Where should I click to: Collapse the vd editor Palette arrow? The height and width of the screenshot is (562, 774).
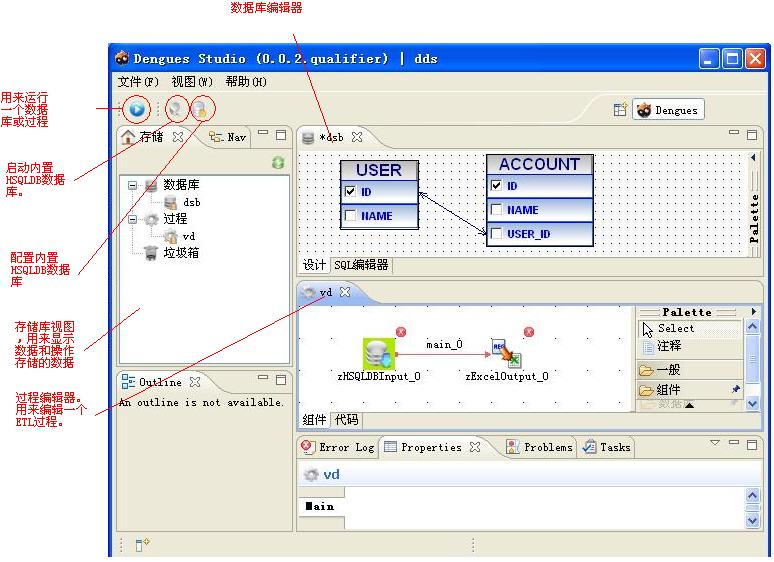coord(754,311)
